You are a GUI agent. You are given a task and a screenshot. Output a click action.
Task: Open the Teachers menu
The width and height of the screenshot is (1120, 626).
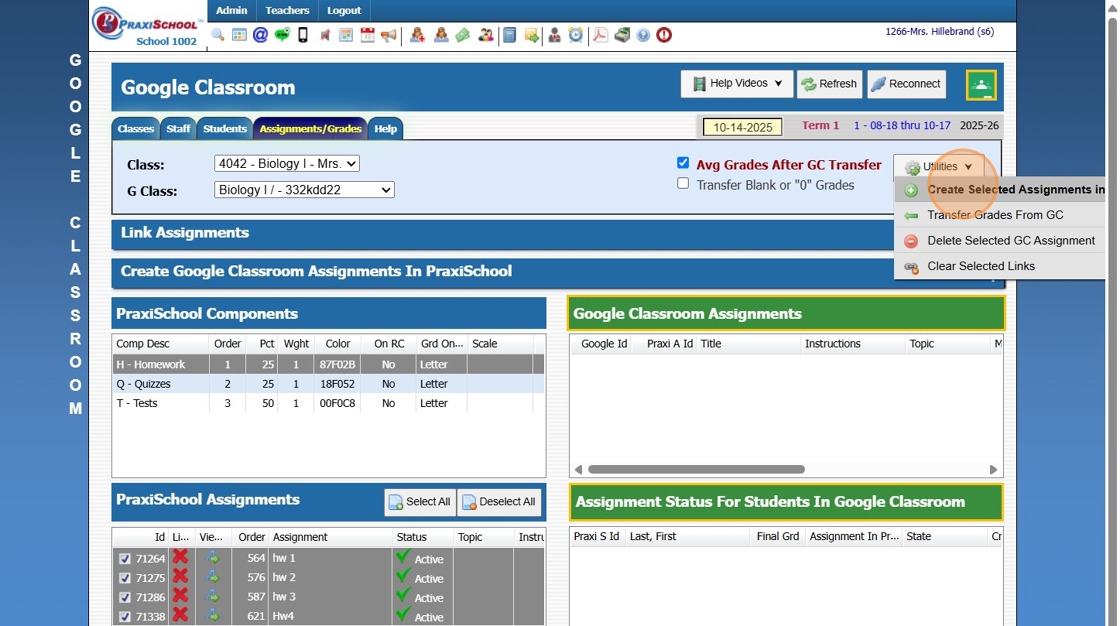[287, 11]
